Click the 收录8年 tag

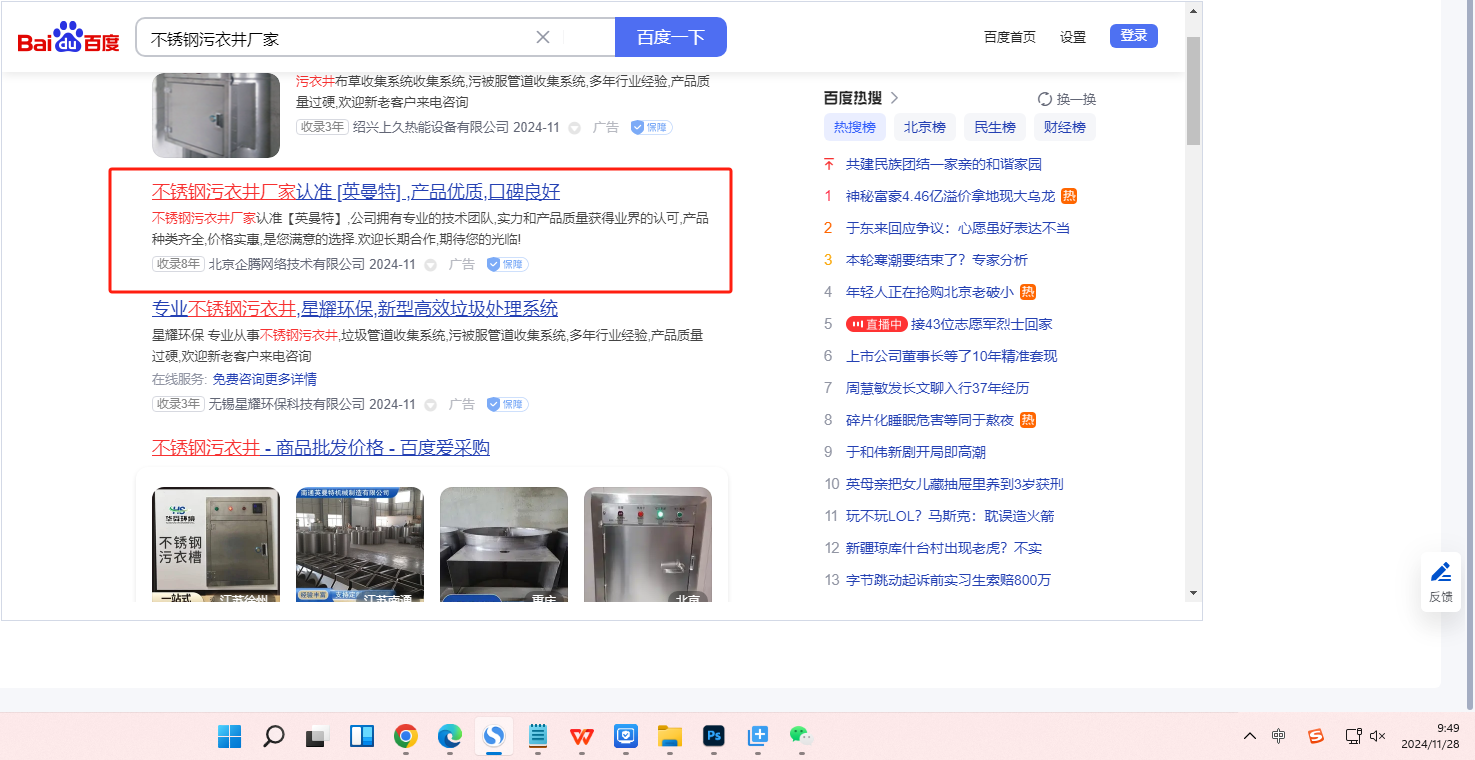click(178, 265)
